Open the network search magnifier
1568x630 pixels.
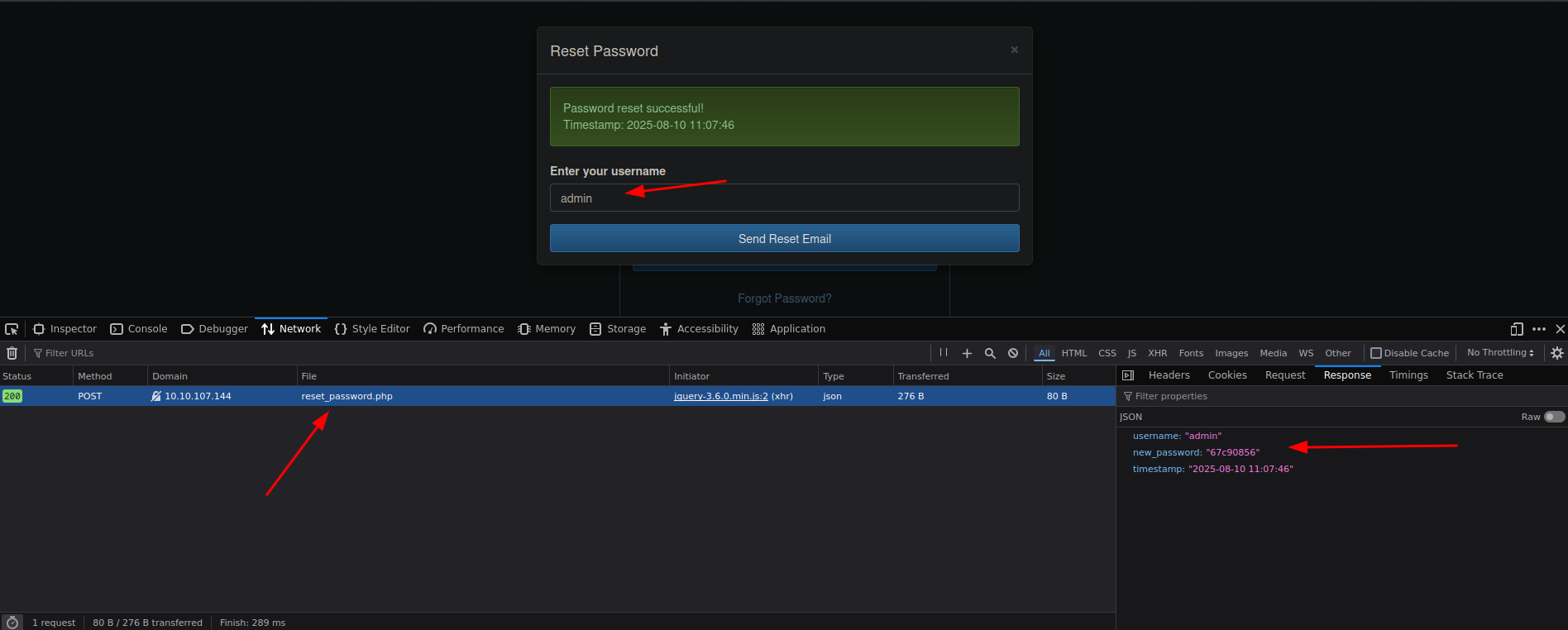(x=990, y=353)
